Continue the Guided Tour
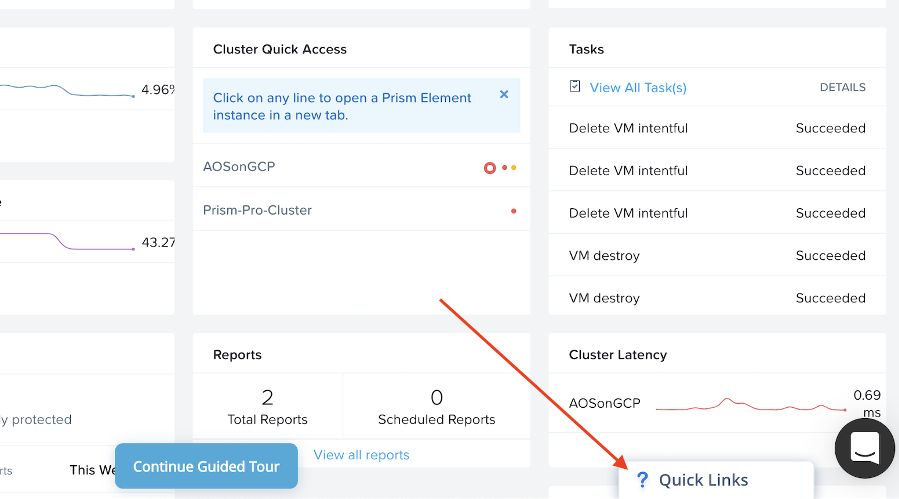This screenshot has width=899, height=499. [206, 466]
